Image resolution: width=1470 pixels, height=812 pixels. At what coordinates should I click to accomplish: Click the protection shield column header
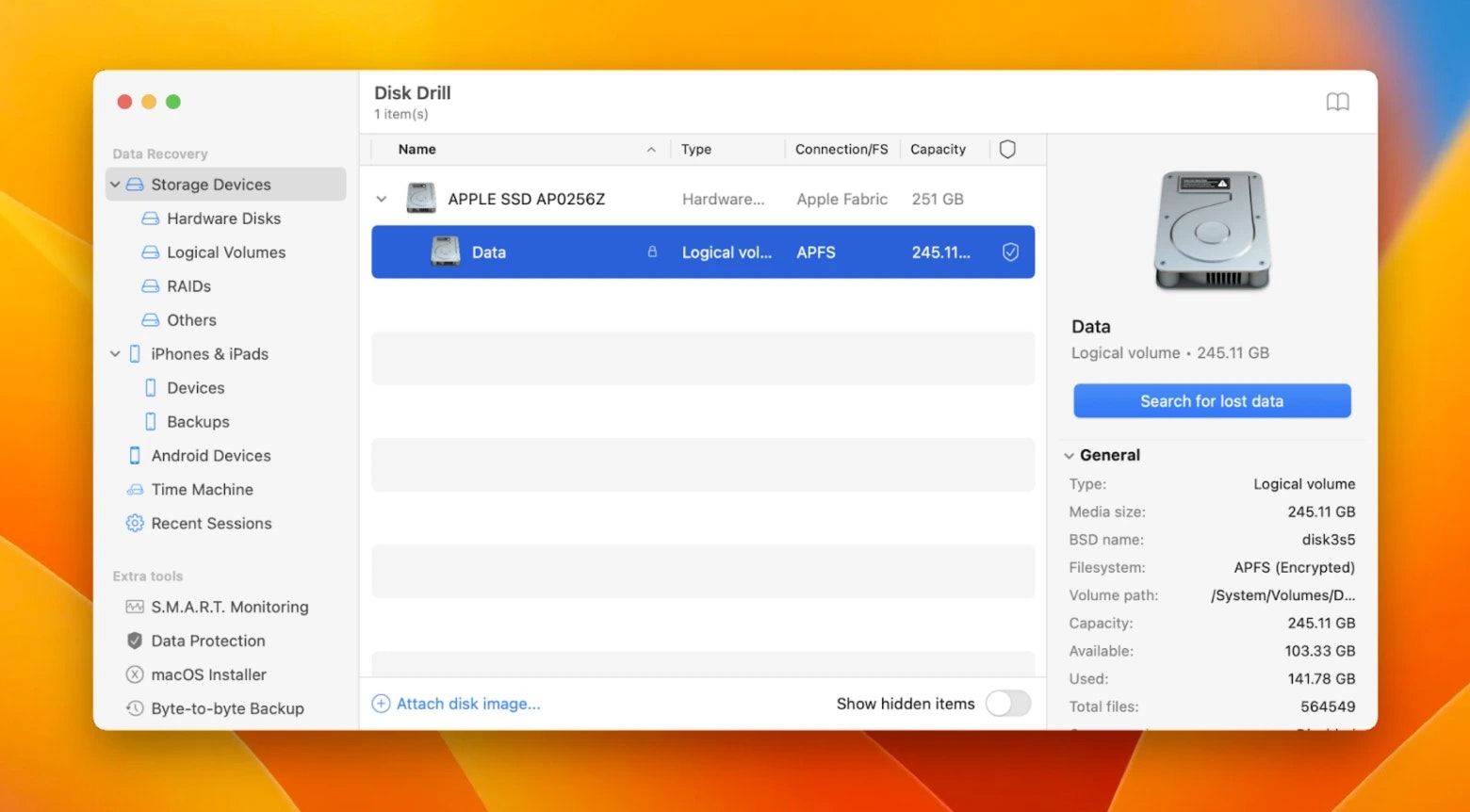tap(1007, 150)
